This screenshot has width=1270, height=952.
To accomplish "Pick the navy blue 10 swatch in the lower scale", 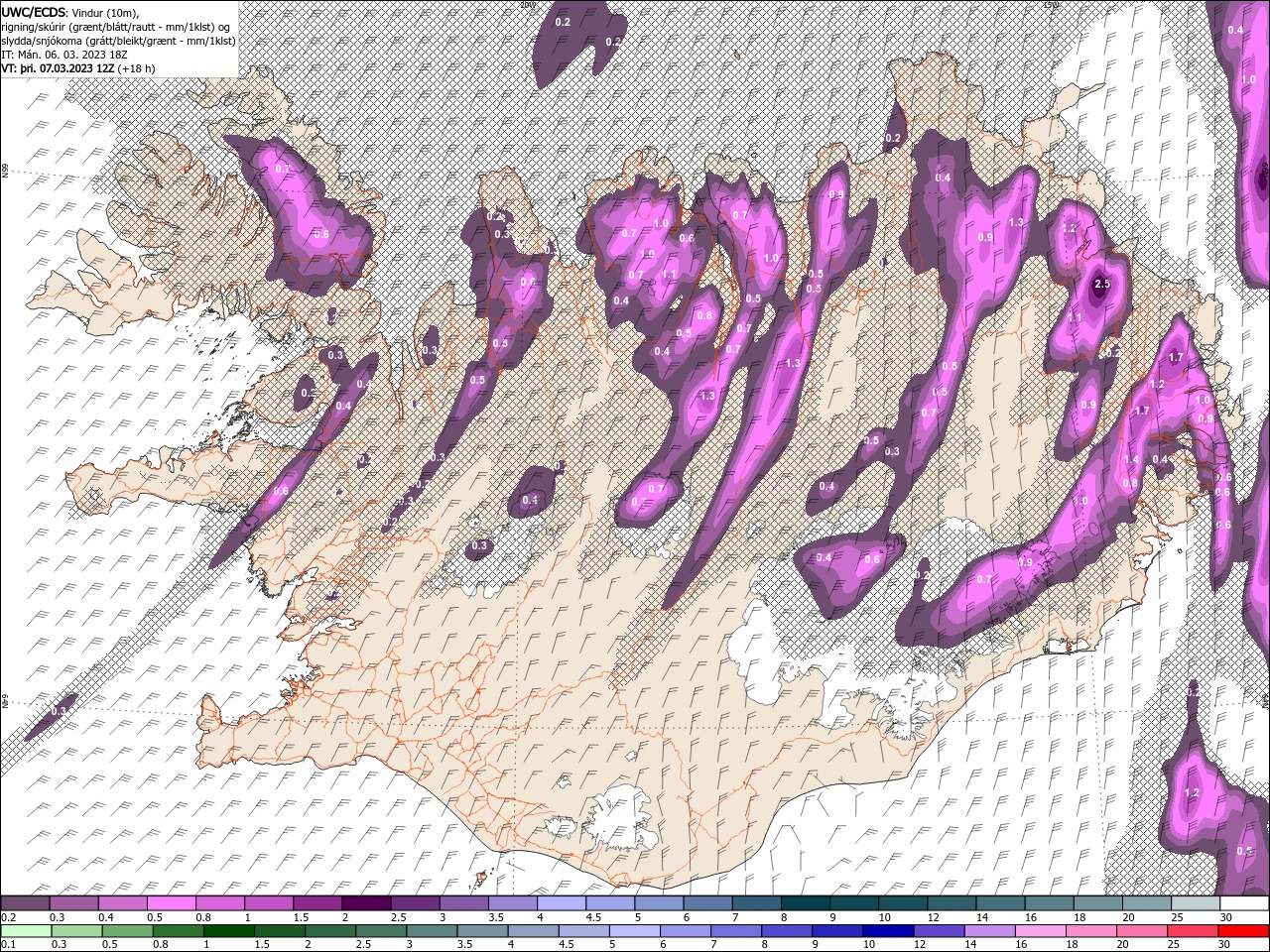I will pos(888,931).
